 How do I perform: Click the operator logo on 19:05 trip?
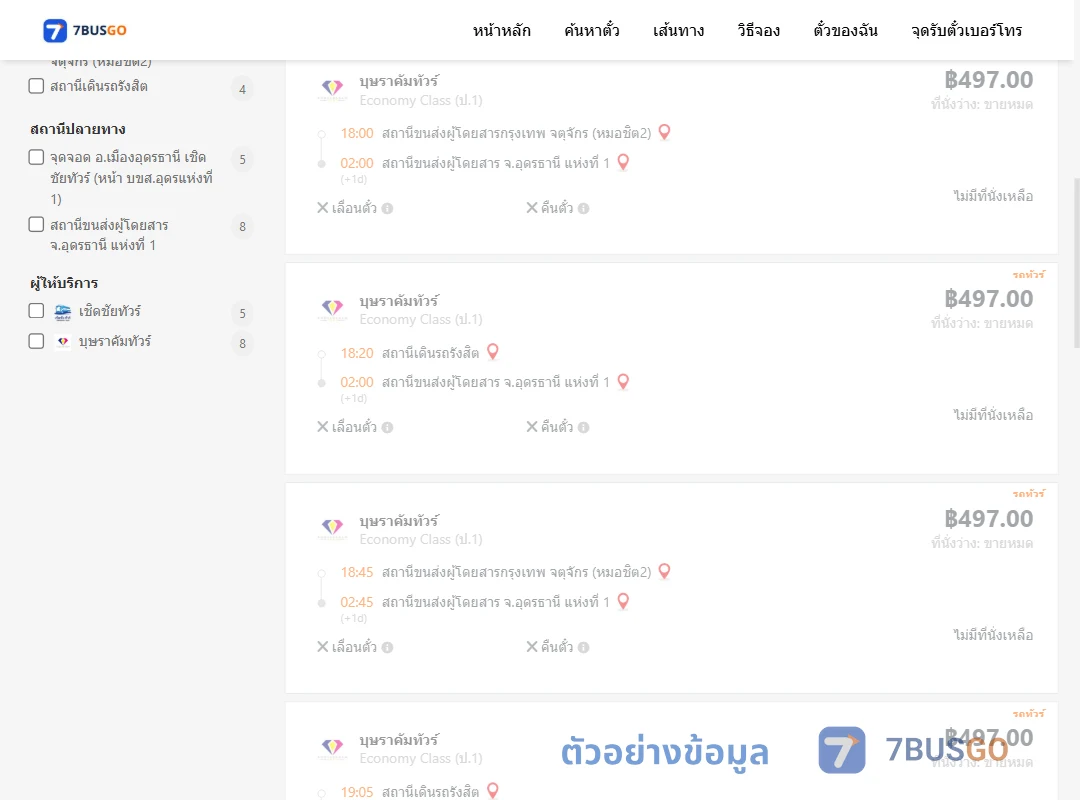[x=333, y=748]
